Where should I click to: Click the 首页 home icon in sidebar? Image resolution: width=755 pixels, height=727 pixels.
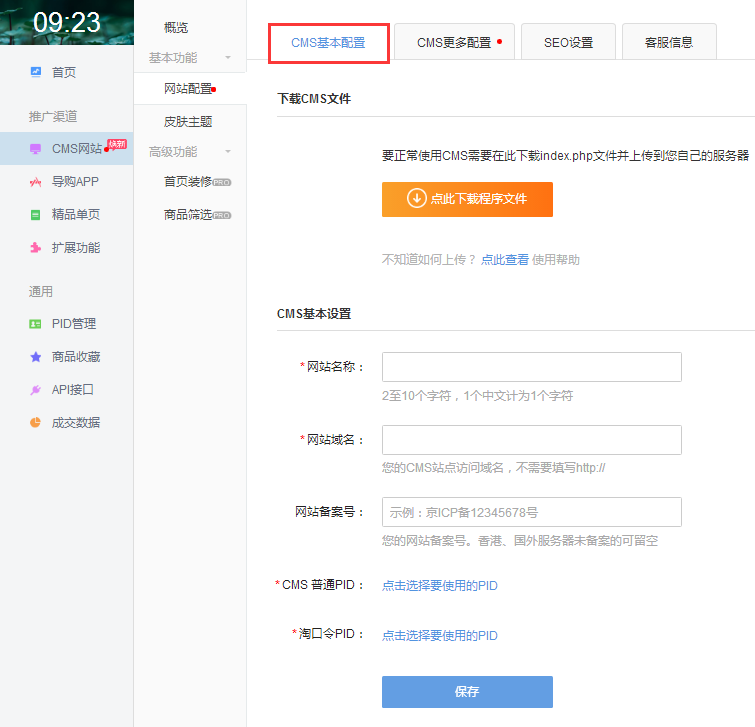pos(36,72)
